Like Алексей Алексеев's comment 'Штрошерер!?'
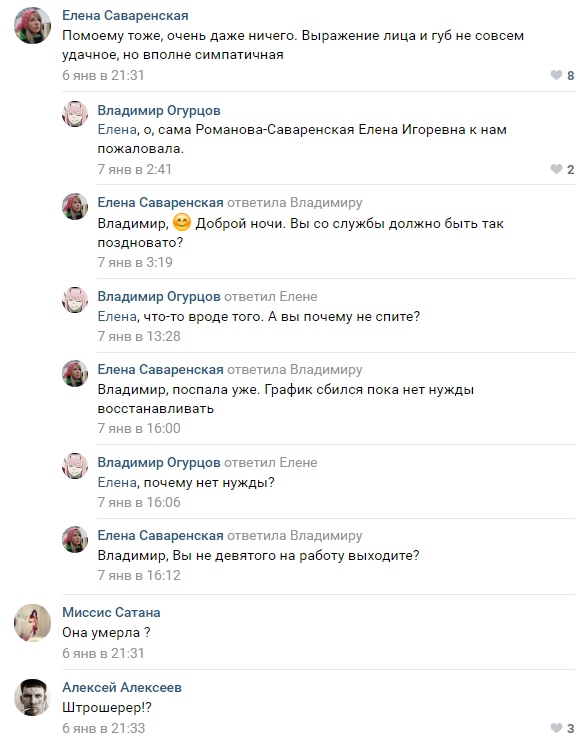Image resolution: width=582 pixels, height=743 pixels. [562, 727]
